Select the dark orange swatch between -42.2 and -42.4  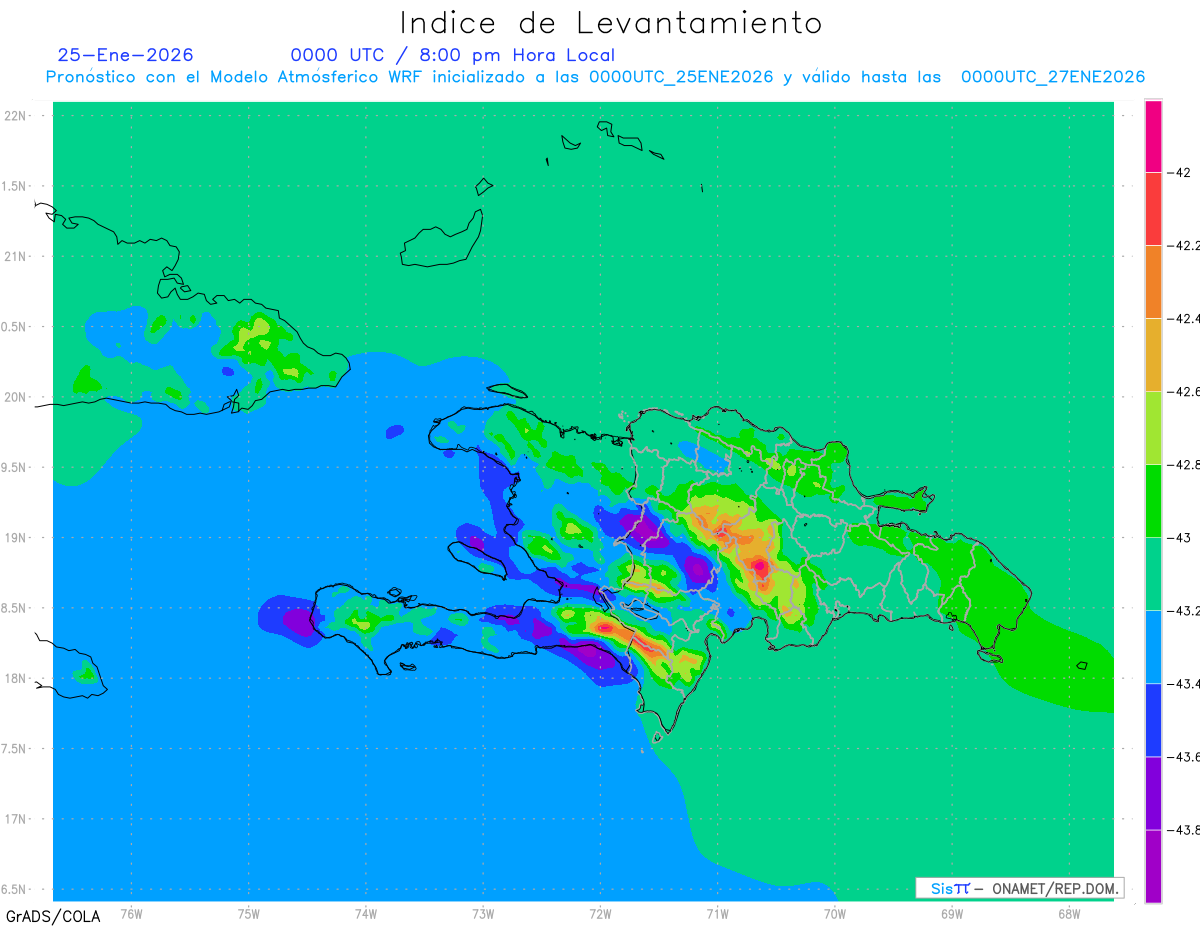(1153, 282)
